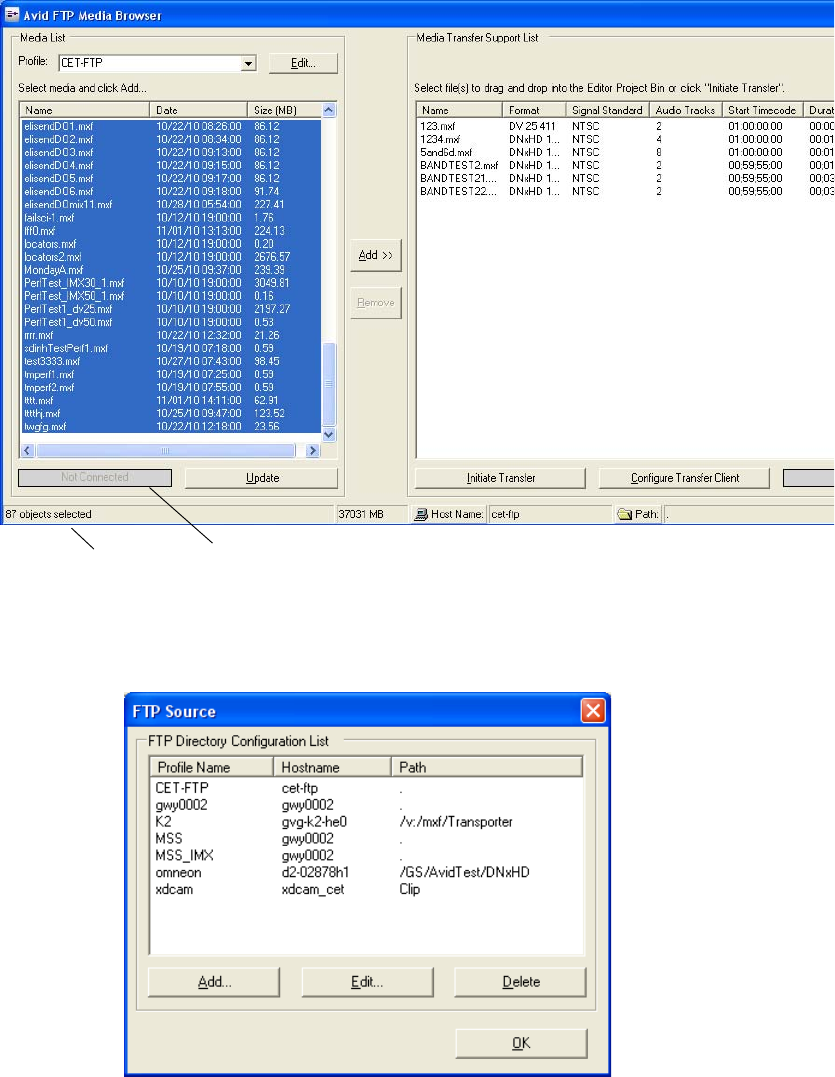Click Media List scroll down arrow
This screenshot has height=1077, width=835.
pos(329,434)
